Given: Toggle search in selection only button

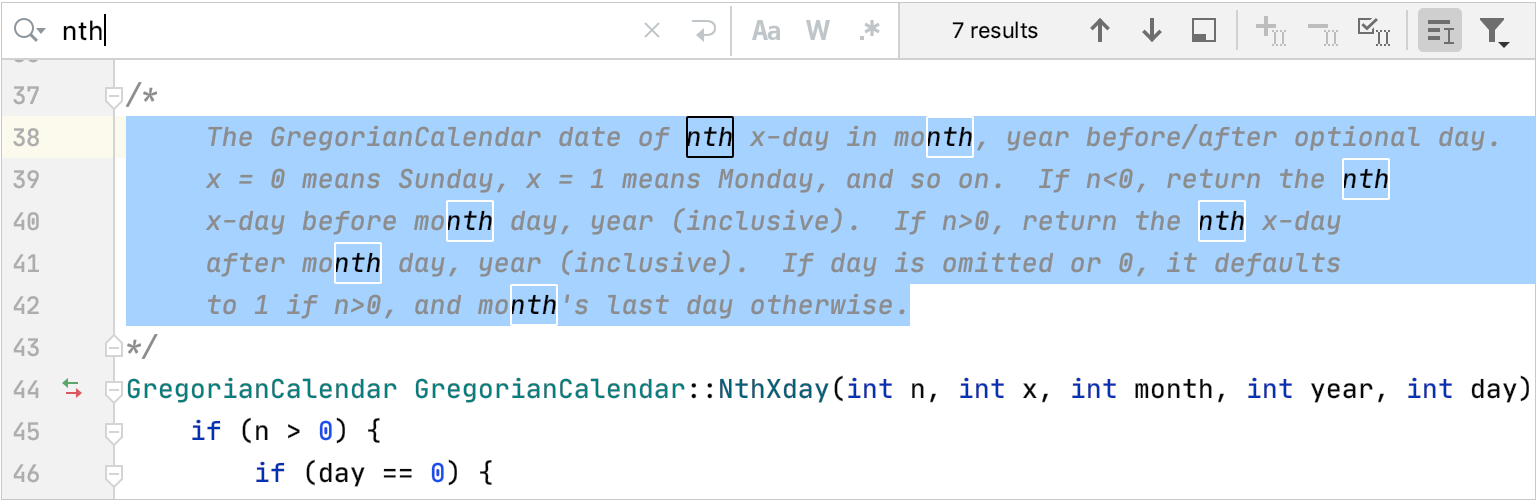Looking at the screenshot, I should [1440, 31].
